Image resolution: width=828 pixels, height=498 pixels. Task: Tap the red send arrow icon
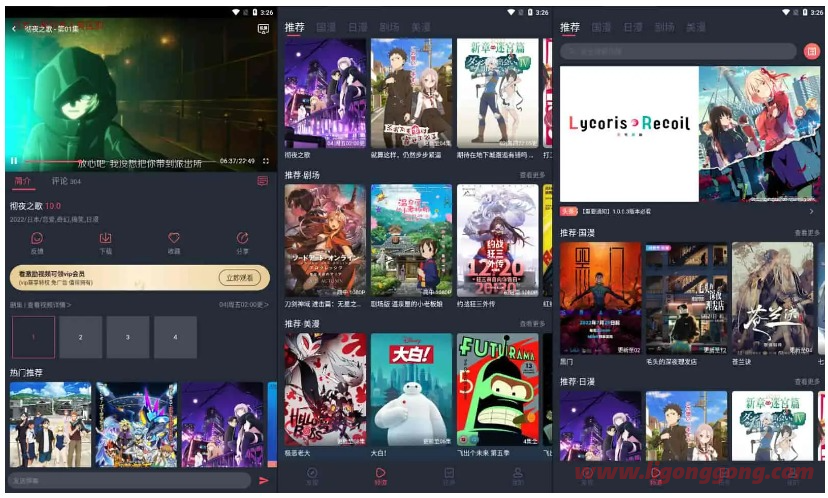[x=264, y=481]
